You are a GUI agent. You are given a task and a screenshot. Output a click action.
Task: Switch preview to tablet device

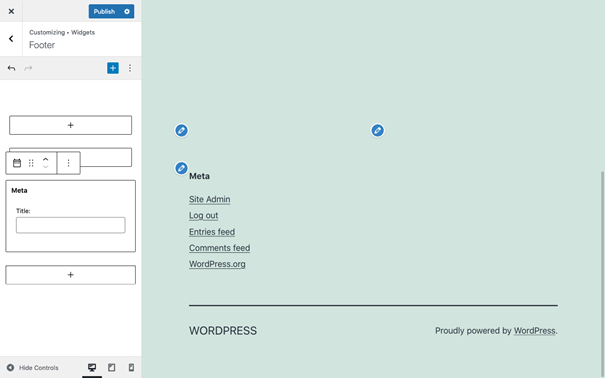(x=112, y=368)
